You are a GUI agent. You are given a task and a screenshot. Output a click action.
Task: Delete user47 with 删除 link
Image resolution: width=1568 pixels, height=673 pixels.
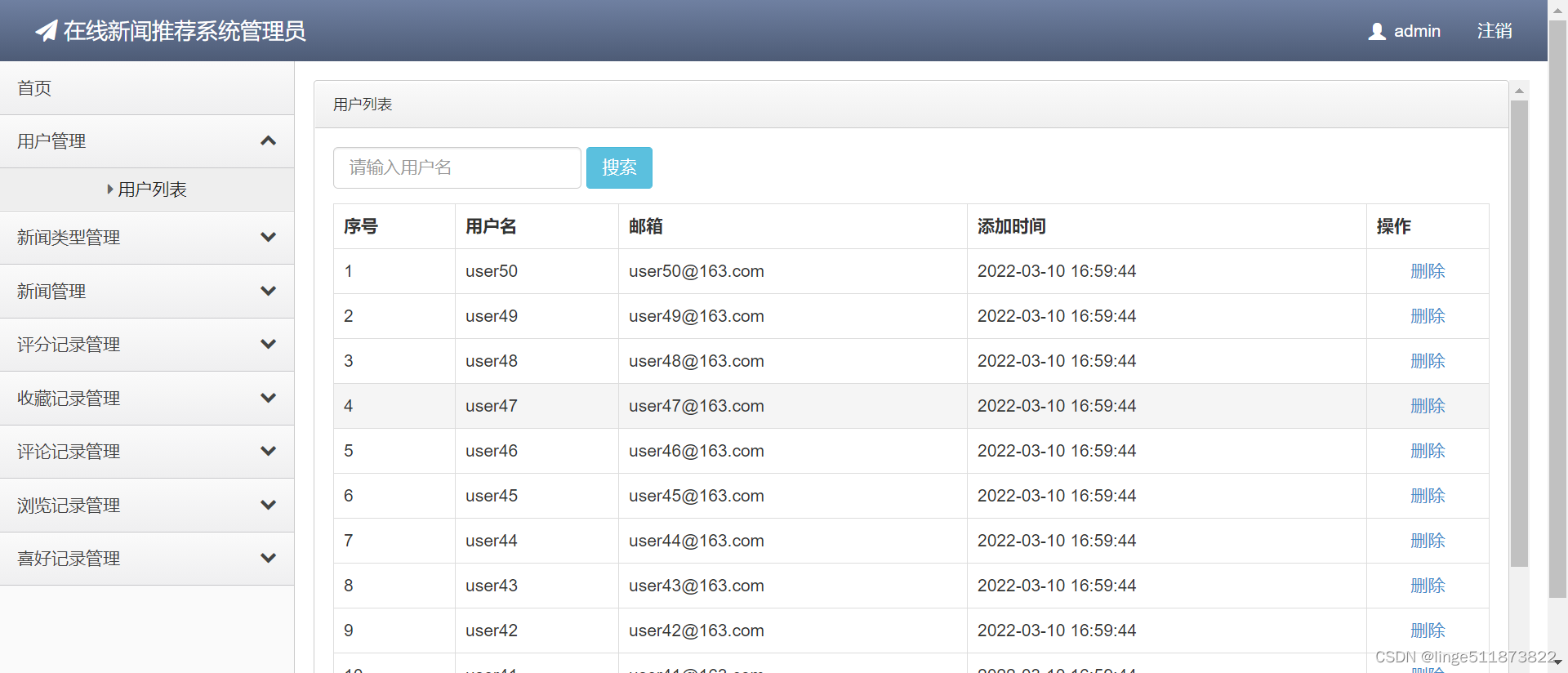pos(1428,406)
